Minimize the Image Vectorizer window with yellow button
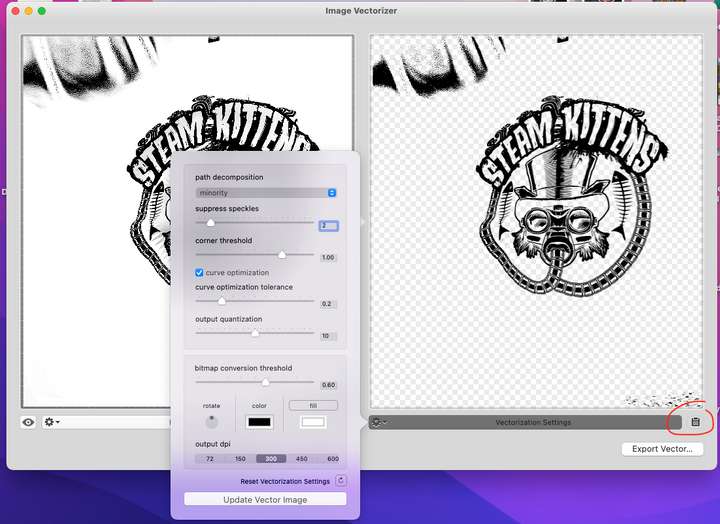720x524 pixels. [x=28, y=11]
